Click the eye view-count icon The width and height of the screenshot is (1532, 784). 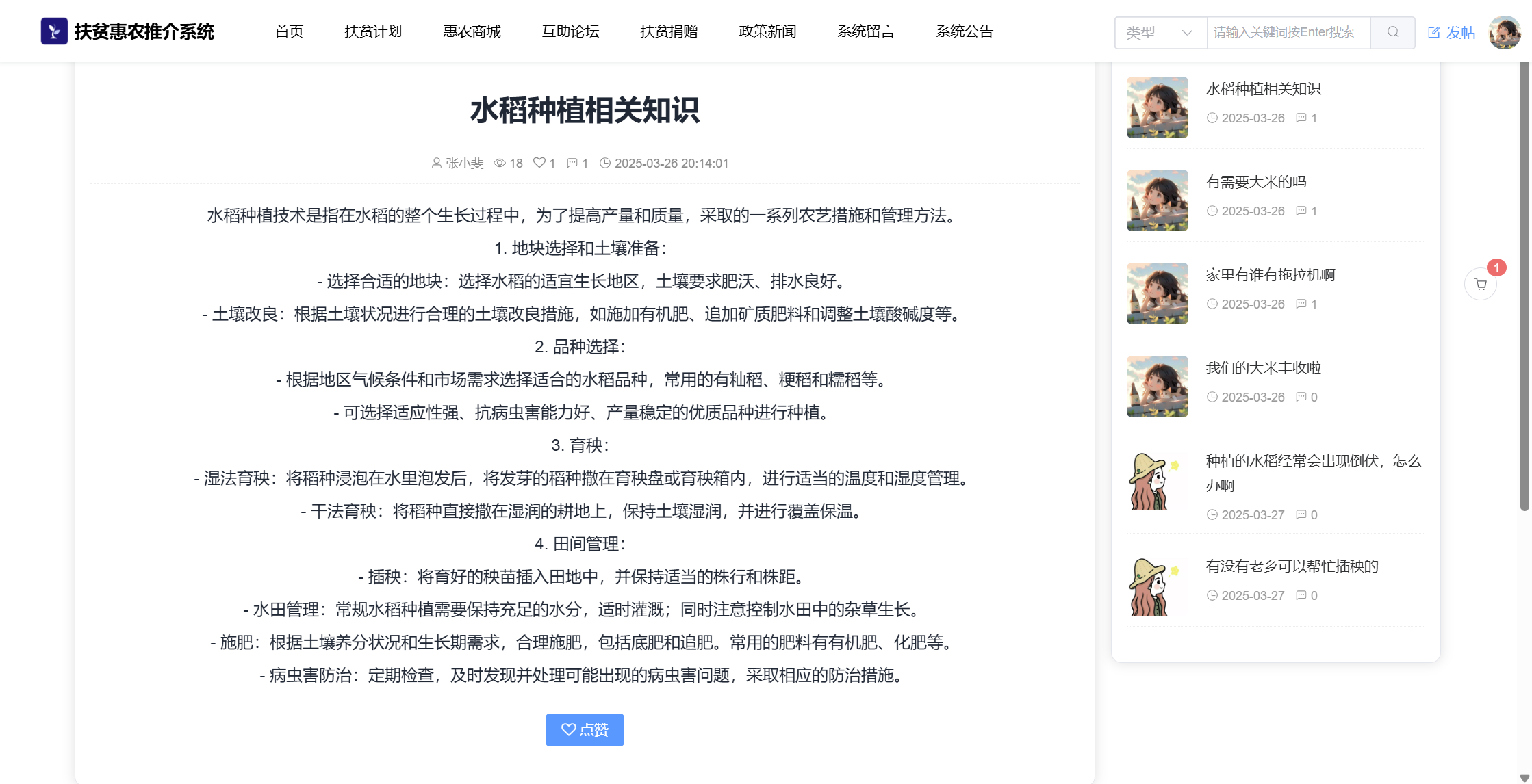(x=500, y=163)
